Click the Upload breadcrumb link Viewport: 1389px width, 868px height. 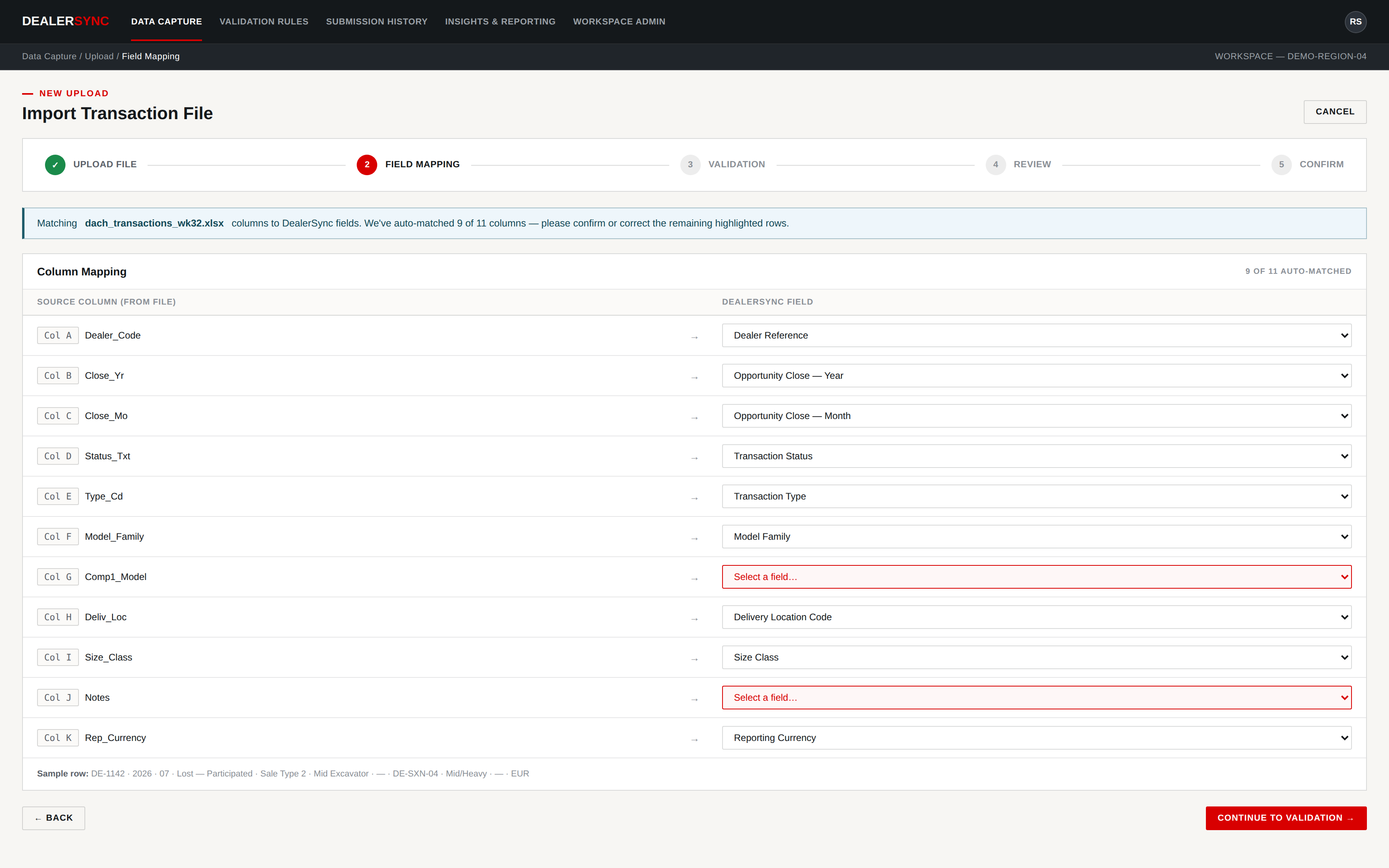(99, 56)
